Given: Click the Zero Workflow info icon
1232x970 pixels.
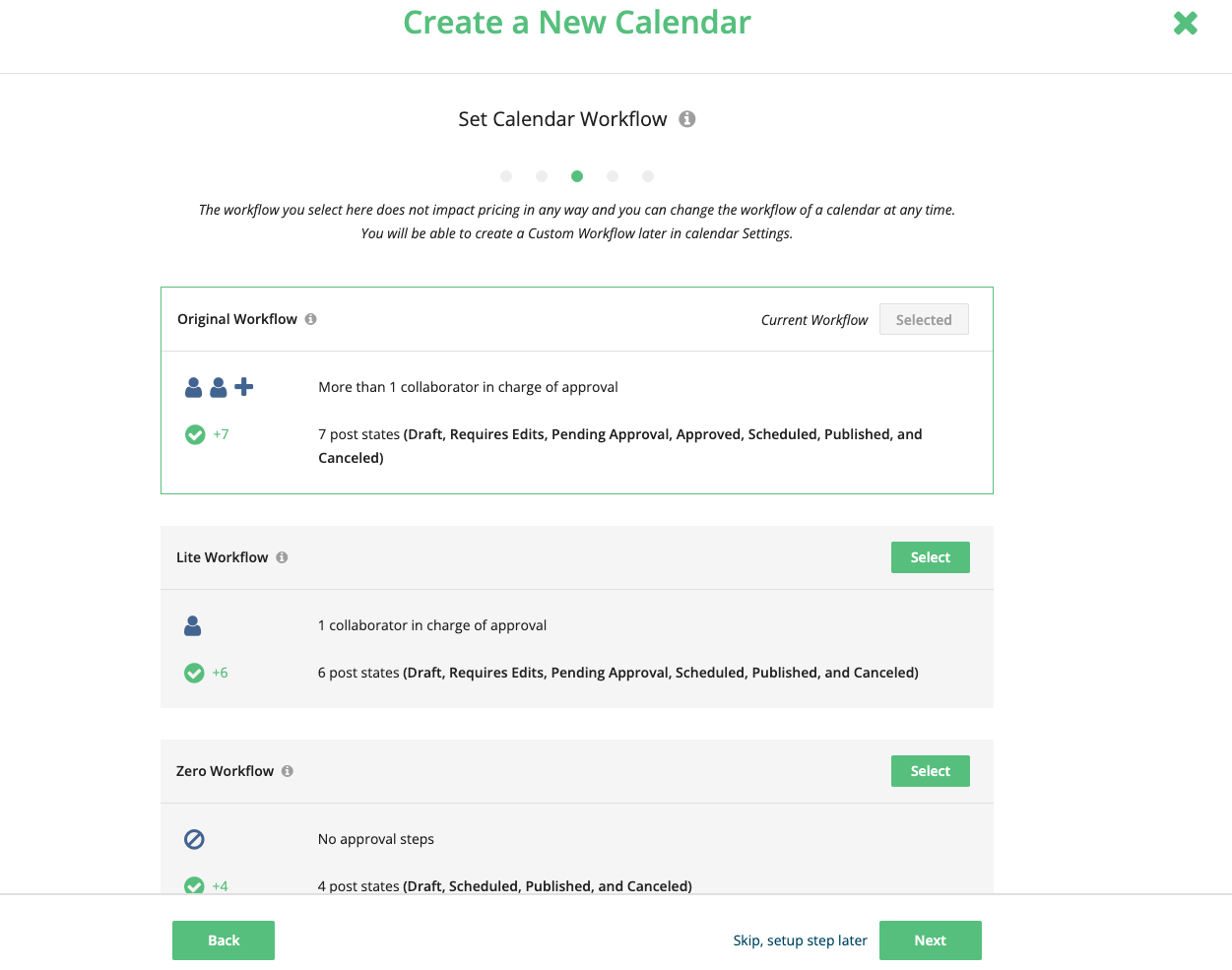Looking at the screenshot, I should point(287,771).
